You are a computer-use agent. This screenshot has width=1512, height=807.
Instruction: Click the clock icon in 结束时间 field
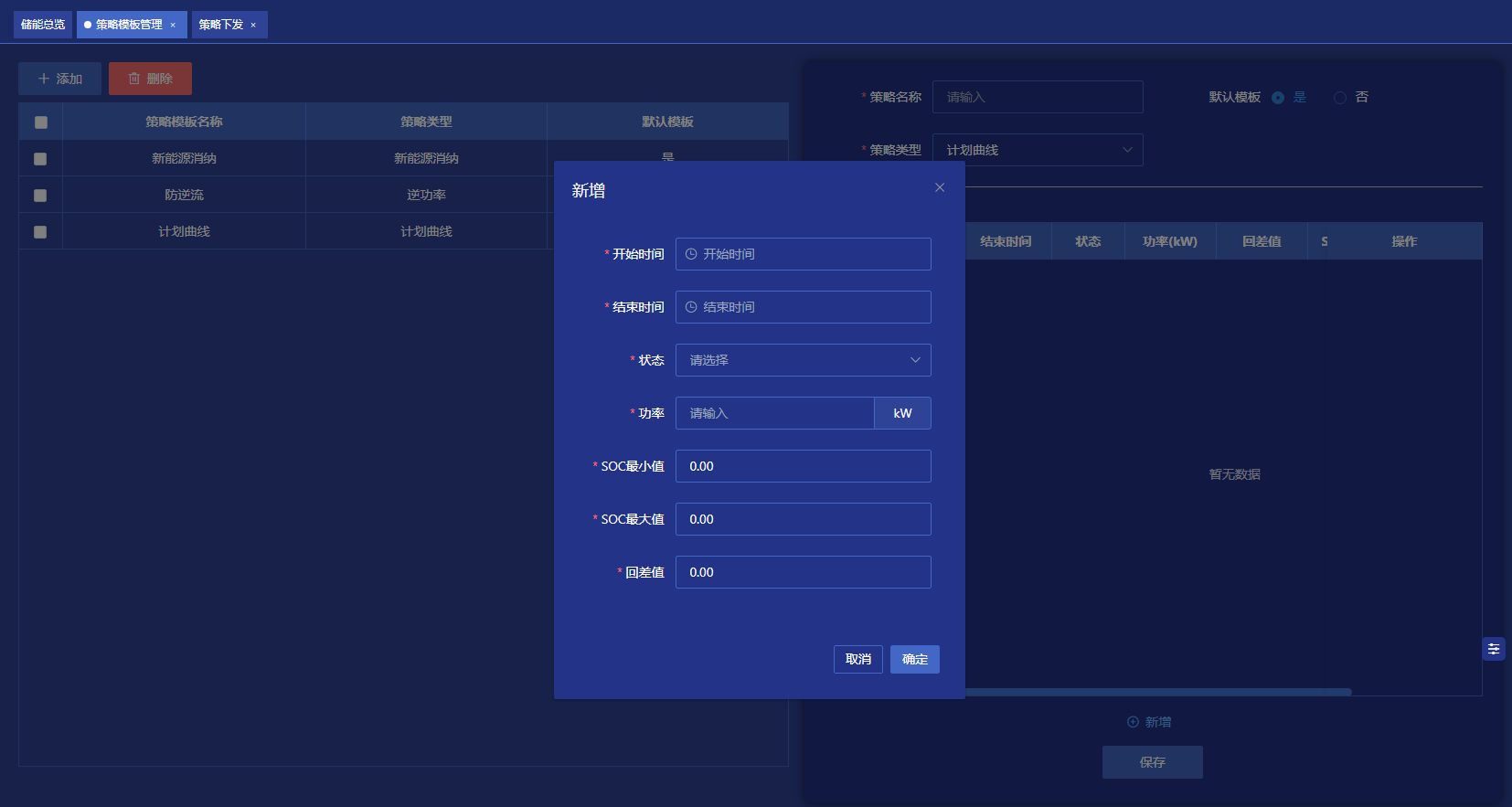click(x=691, y=307)
